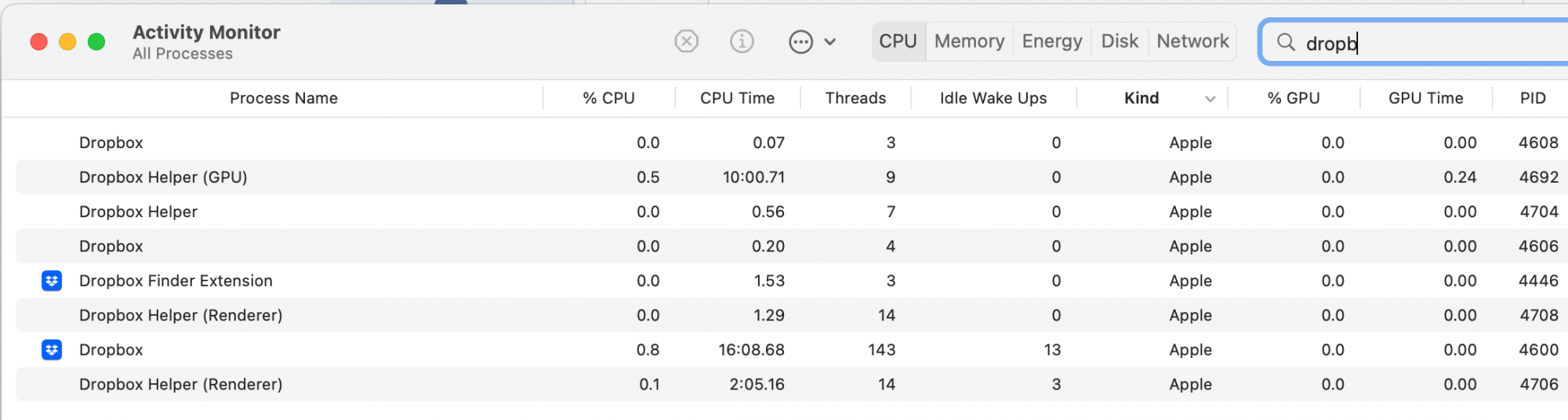This screenshot has height=420, width=1568.
Task: Select the CPU tab
Action: click(898, 42)
